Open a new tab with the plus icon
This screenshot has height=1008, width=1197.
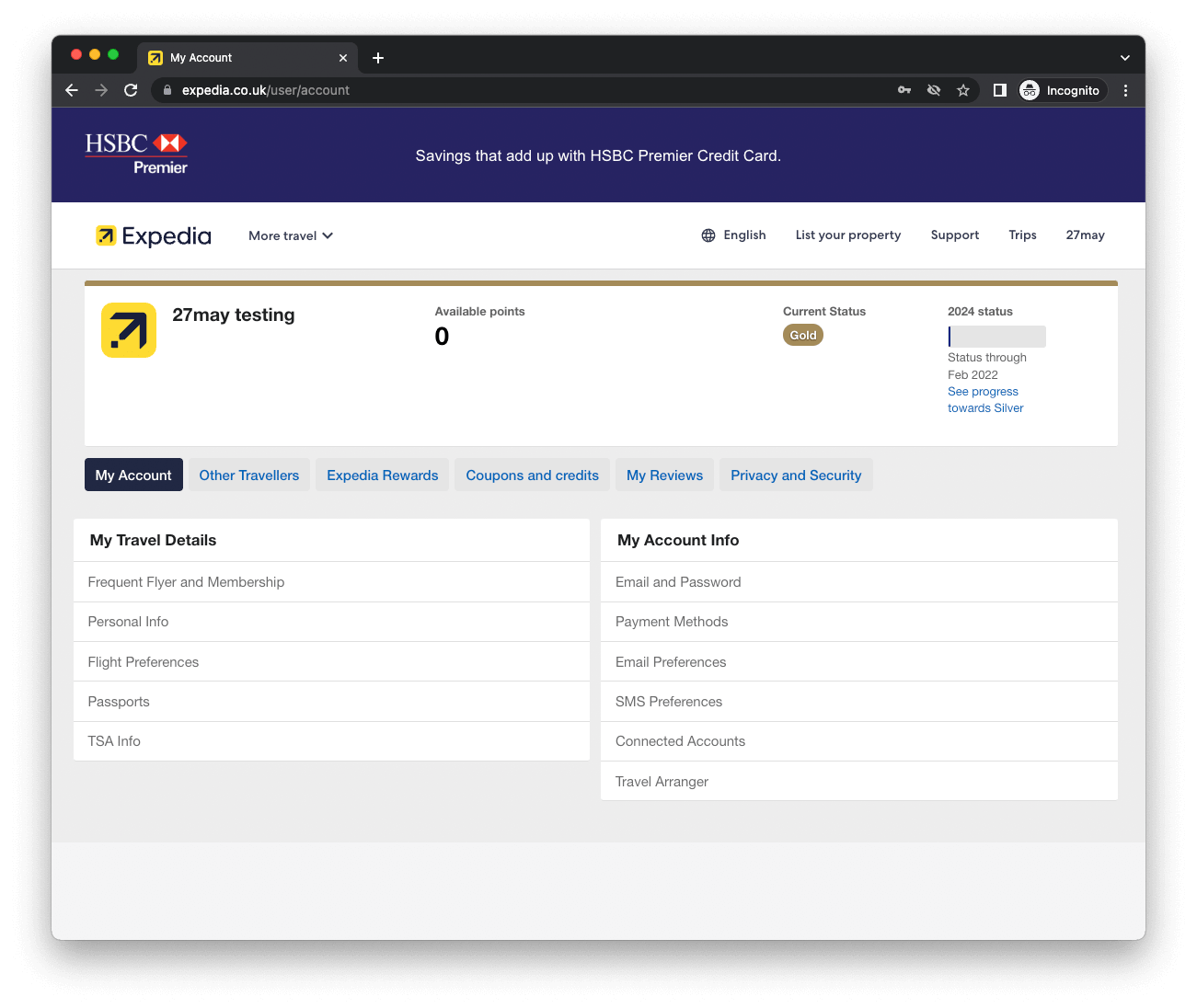[378, 58]
